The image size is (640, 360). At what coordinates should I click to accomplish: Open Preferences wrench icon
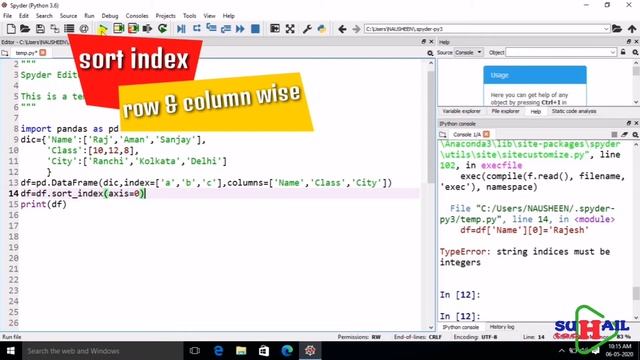click(x=307, y=29)
